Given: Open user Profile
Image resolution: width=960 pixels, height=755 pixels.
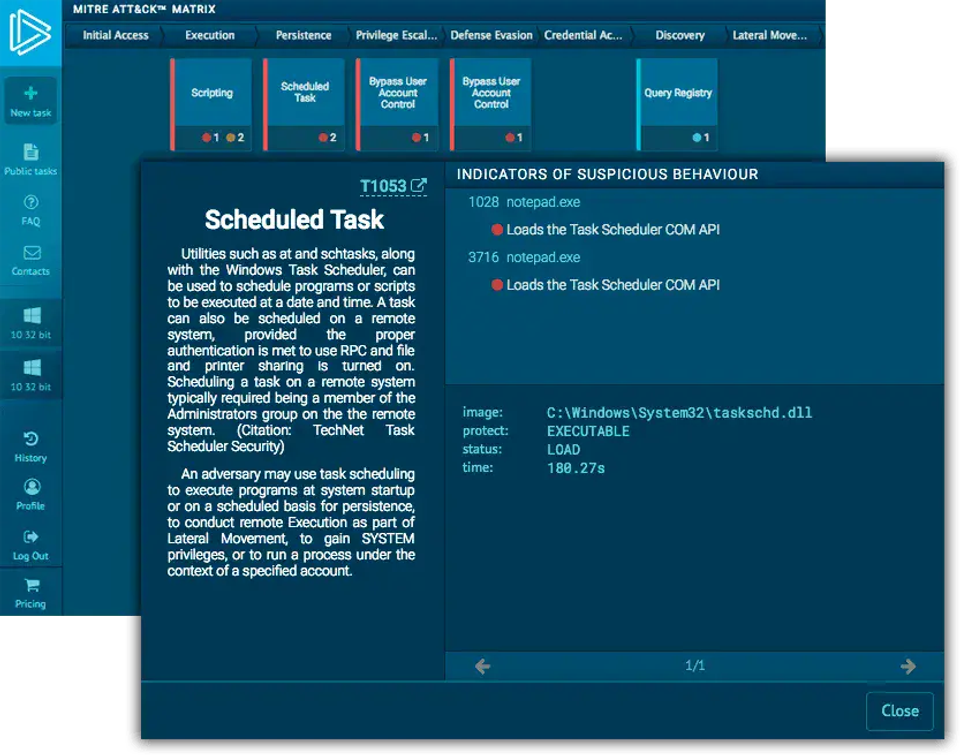Looking at the screenshot, I should tap(30, 495).
